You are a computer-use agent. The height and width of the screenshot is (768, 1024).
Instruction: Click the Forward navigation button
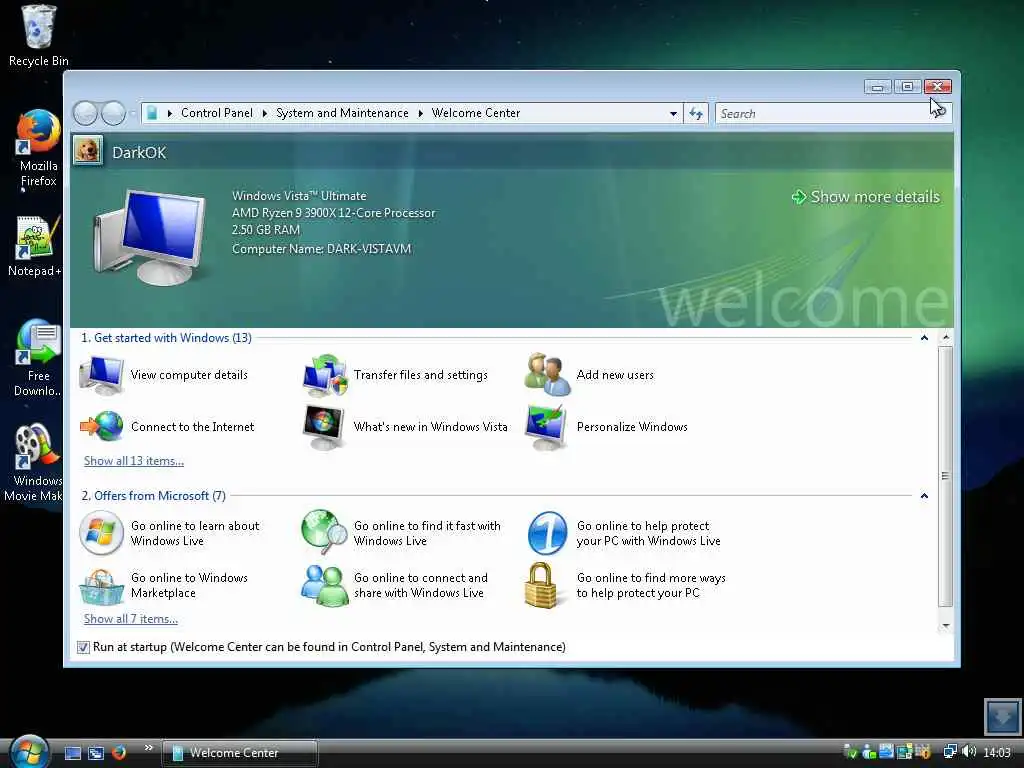point(114,114)
